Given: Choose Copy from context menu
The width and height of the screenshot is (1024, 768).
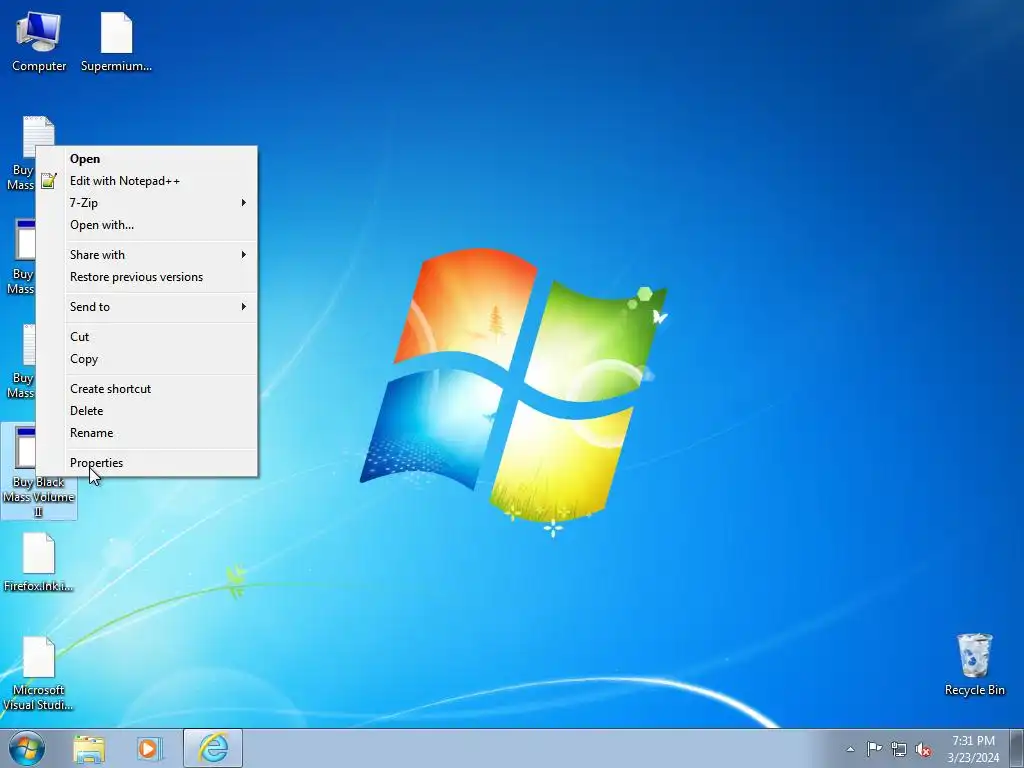Looking at the screenshot, I should click(x=147, y=359).
